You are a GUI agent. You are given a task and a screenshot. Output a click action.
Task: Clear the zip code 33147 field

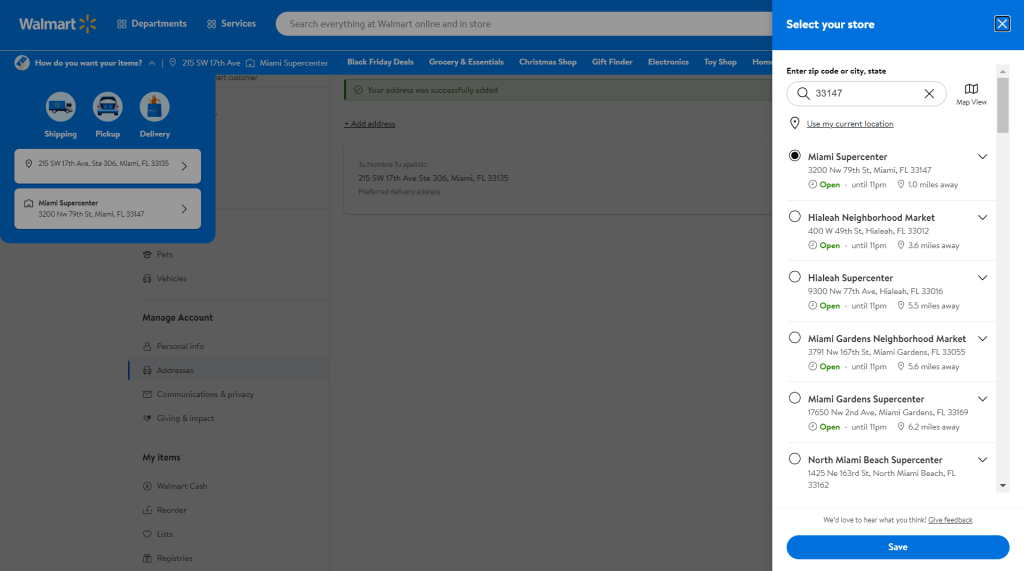pyautogui.click(x=929, y=93)
